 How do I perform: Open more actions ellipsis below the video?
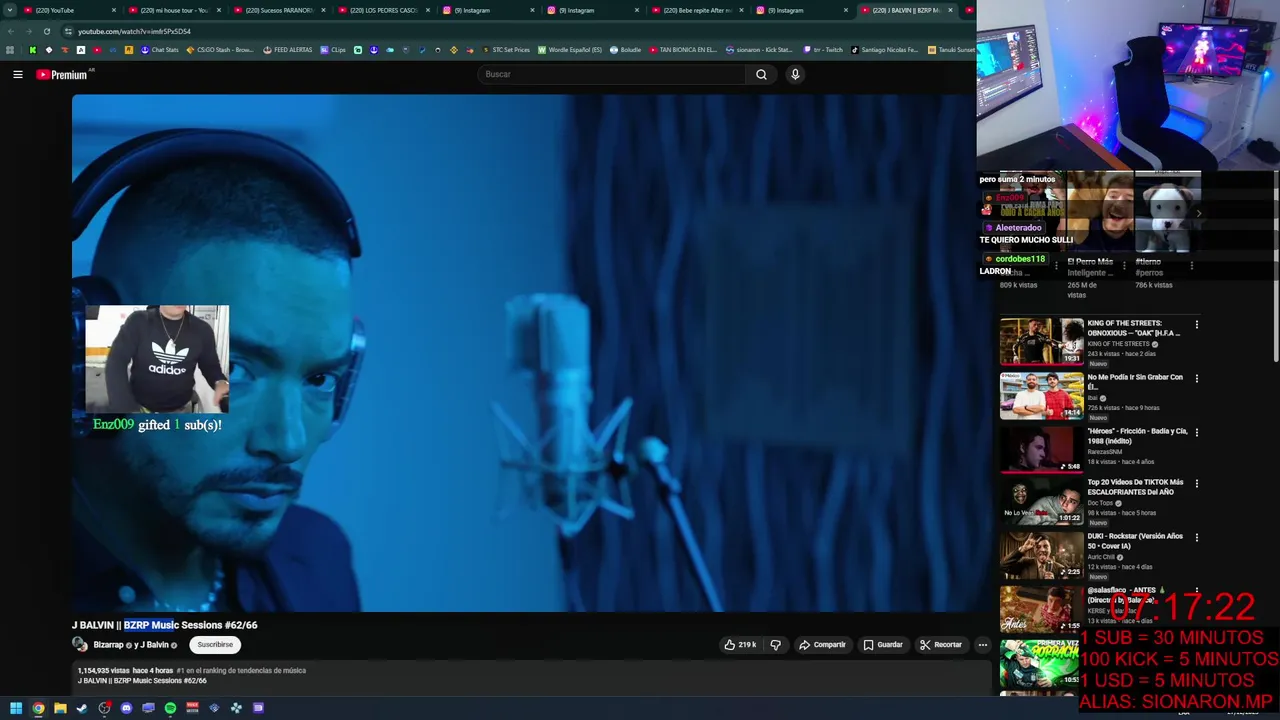(982, 645)
